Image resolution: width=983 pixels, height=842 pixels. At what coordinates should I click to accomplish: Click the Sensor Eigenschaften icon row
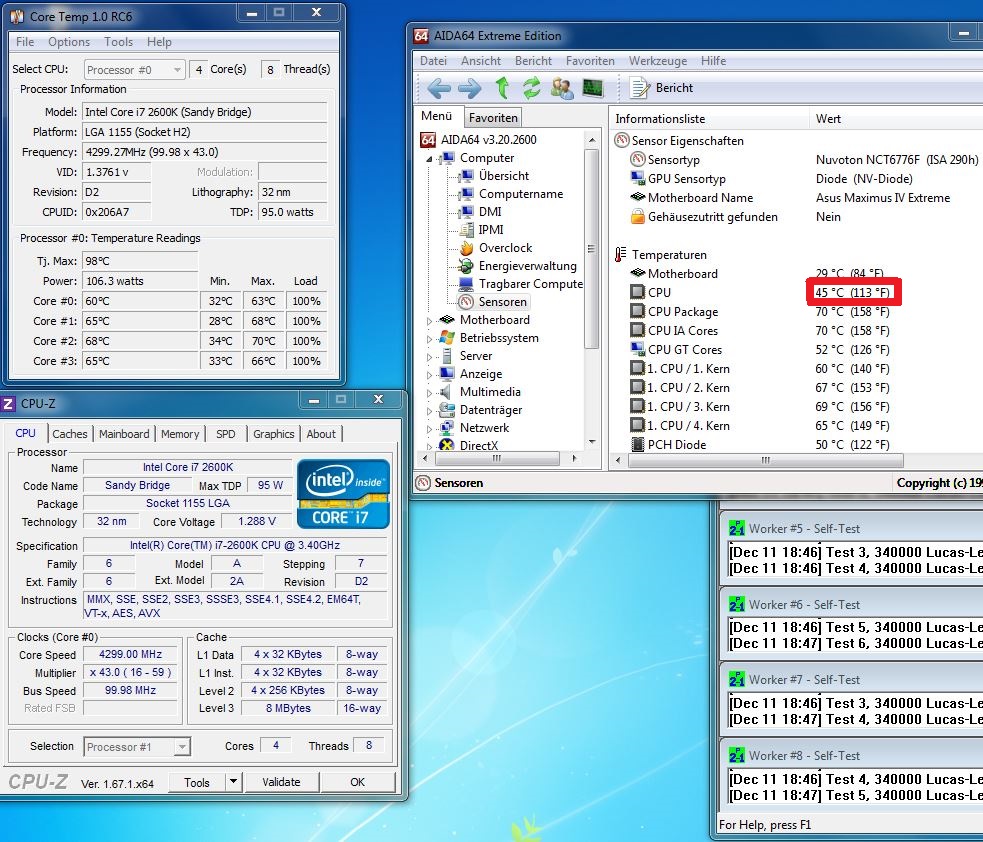(622, 140)
